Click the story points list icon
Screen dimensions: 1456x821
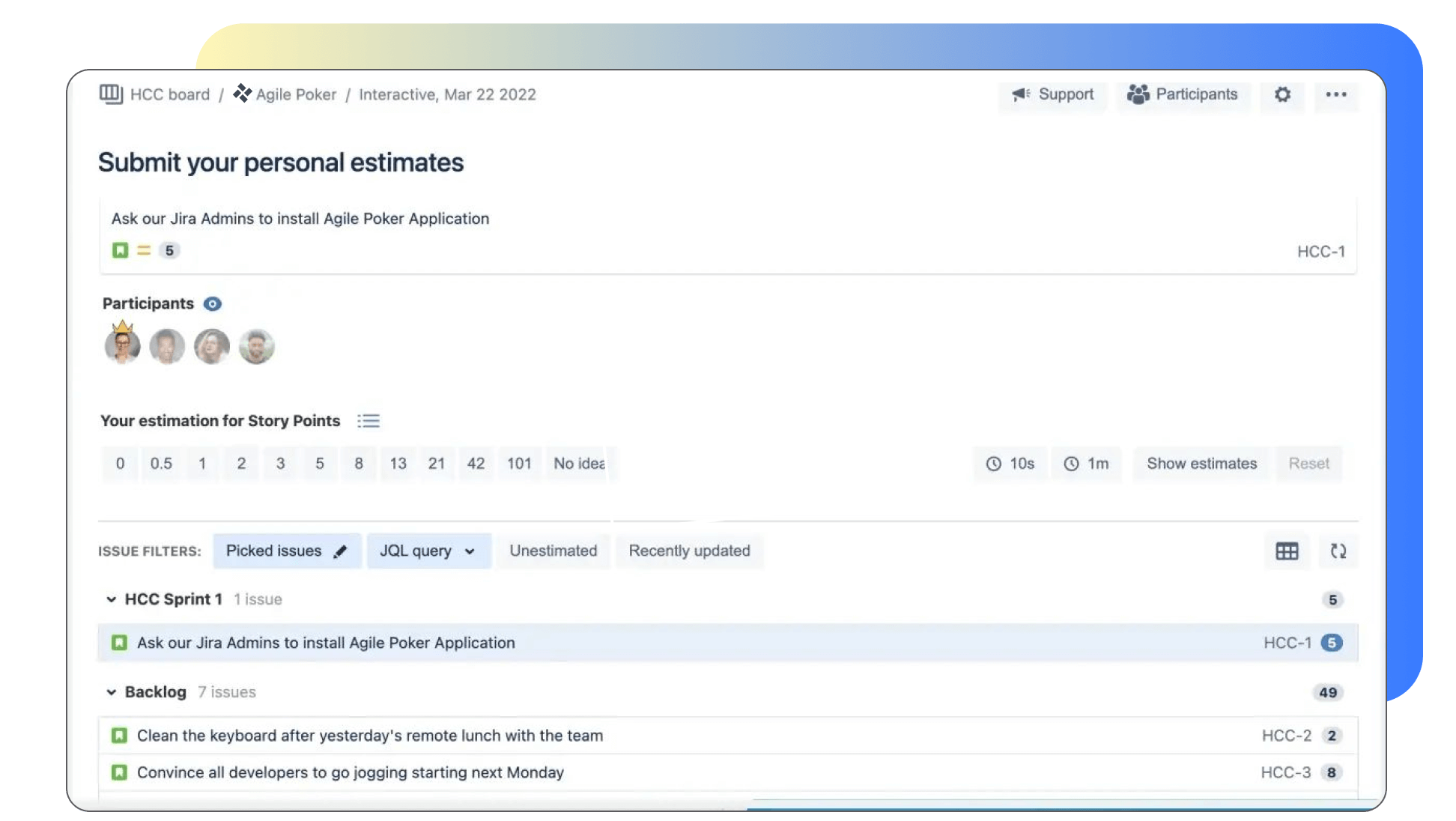[x=368, y=420]
